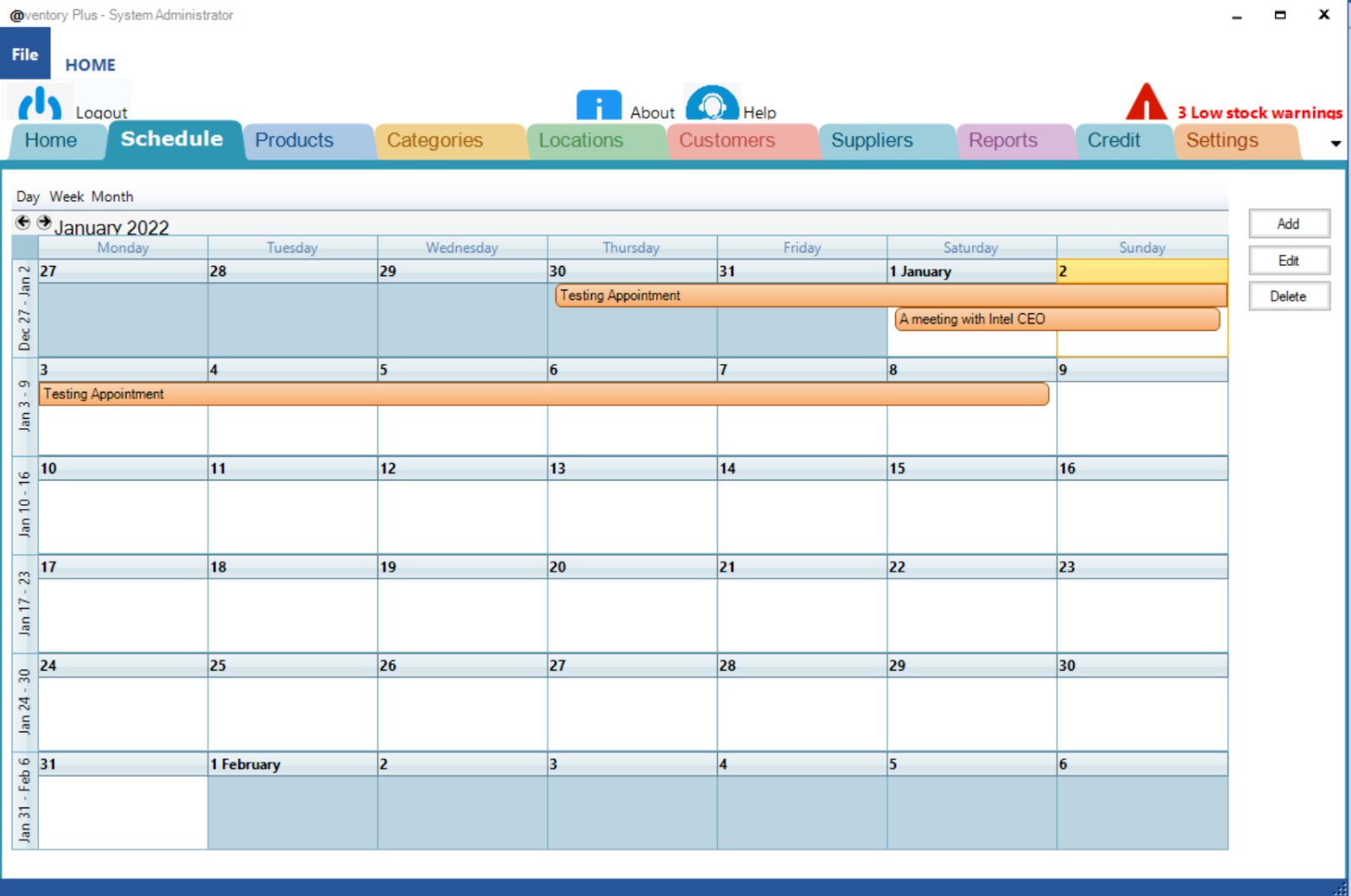
Task: Select the January 9 day cell
Action: 1142,407
